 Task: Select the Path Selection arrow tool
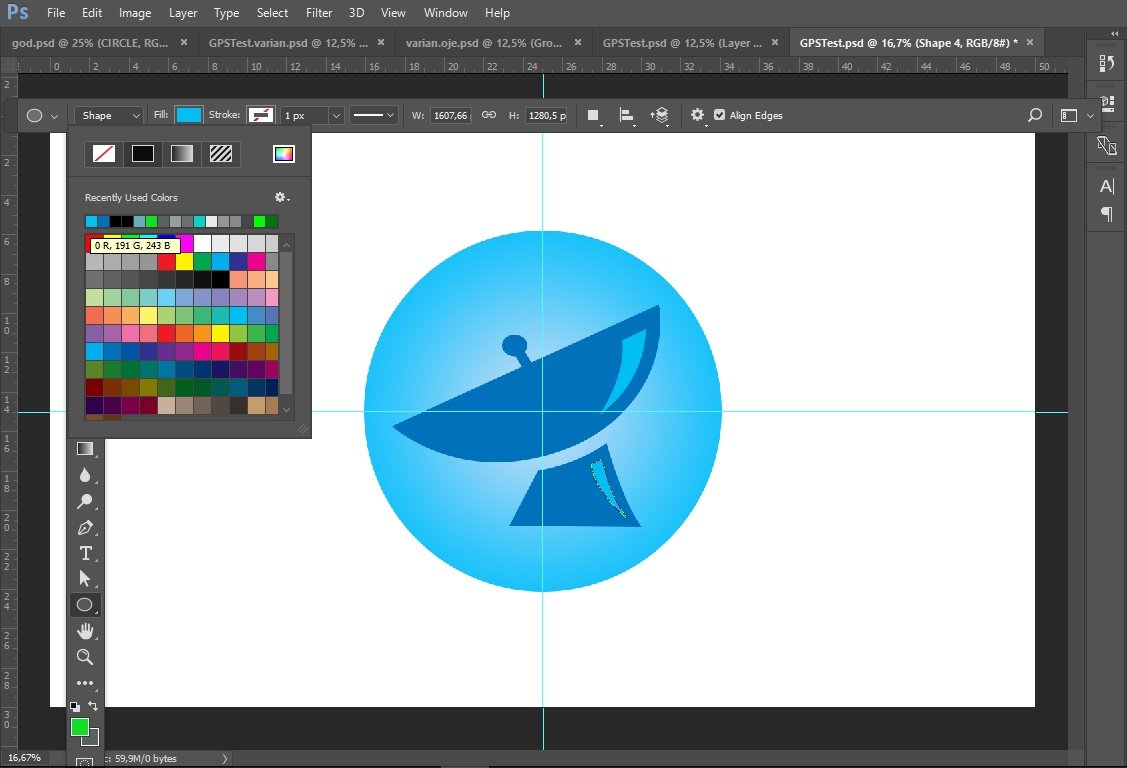tap(85, 578)
